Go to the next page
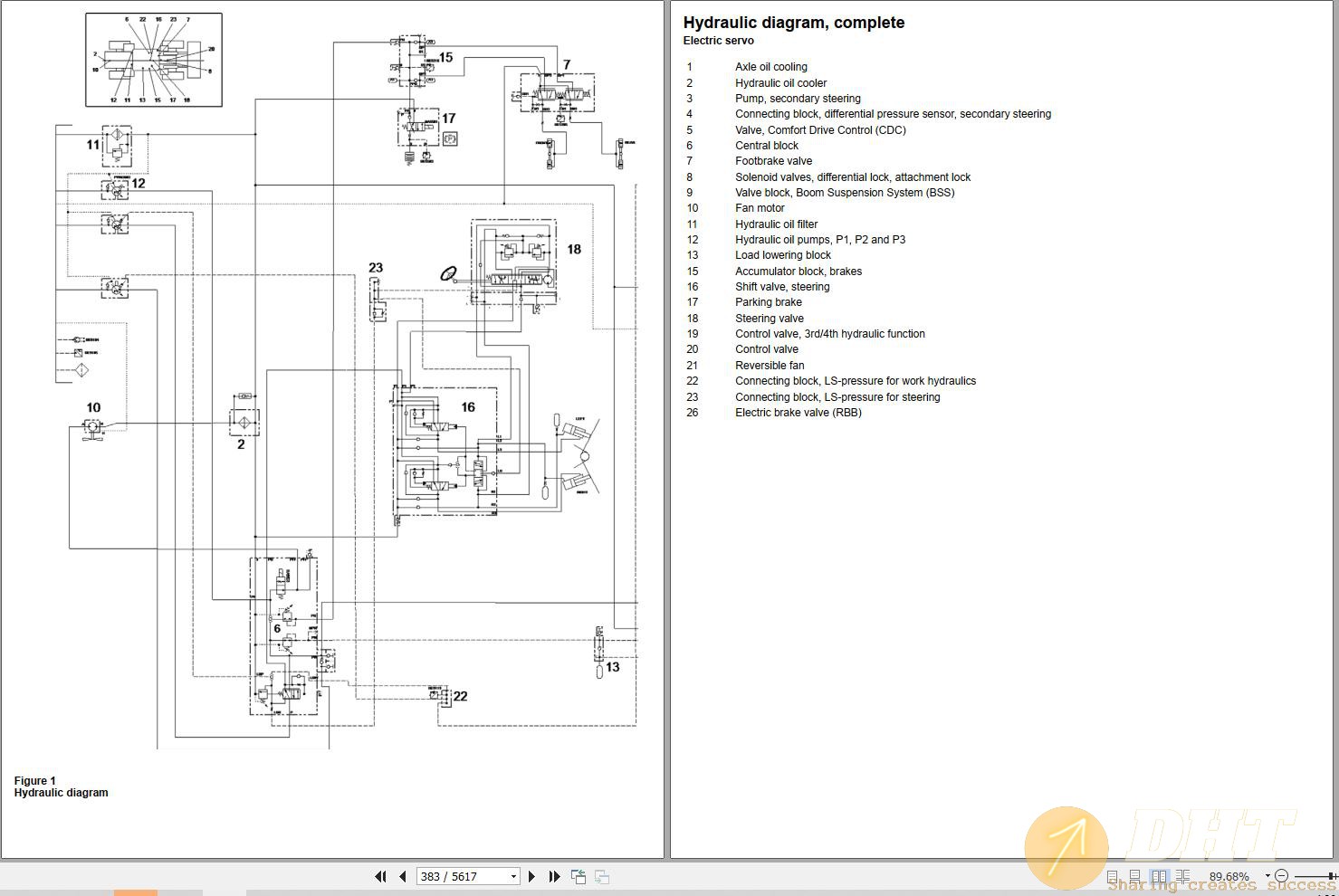1339x896 pixels. (x=532, y=876)
